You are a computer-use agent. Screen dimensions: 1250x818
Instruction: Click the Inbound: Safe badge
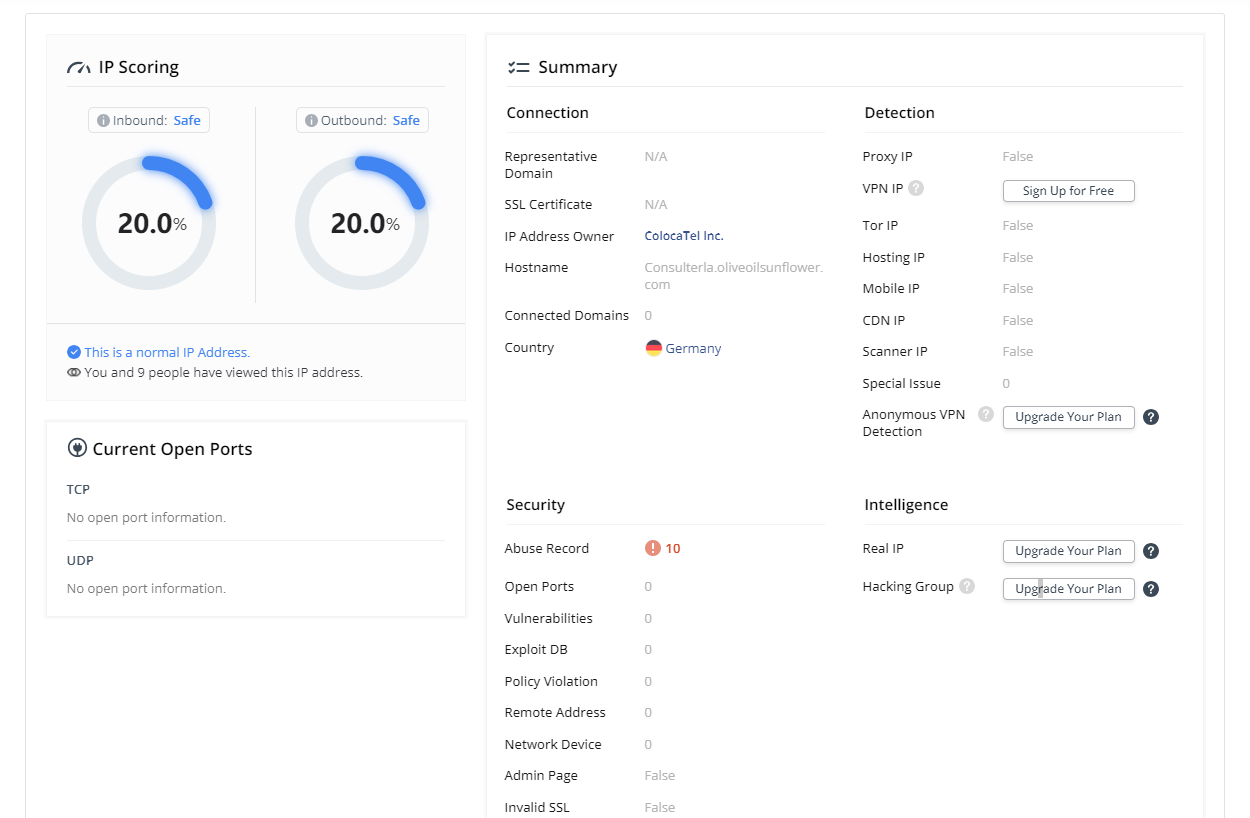click(149, 121)
